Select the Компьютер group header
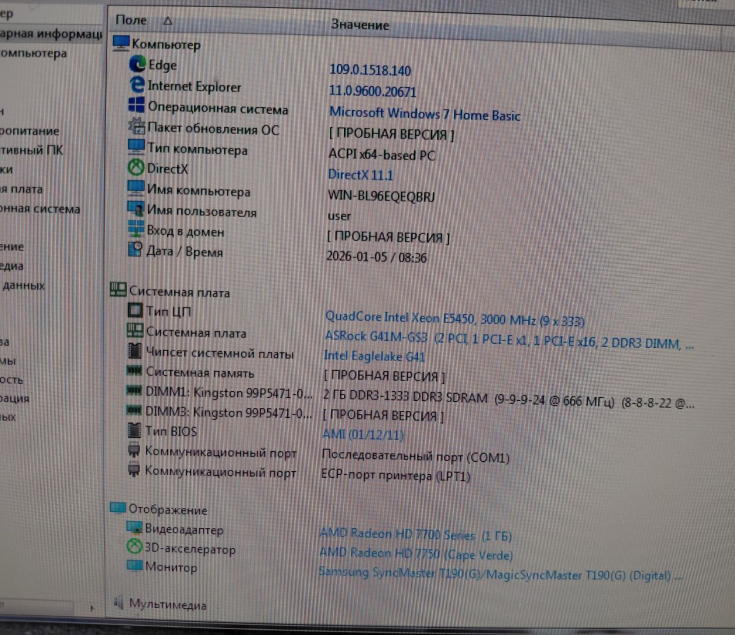 [165, 44]
